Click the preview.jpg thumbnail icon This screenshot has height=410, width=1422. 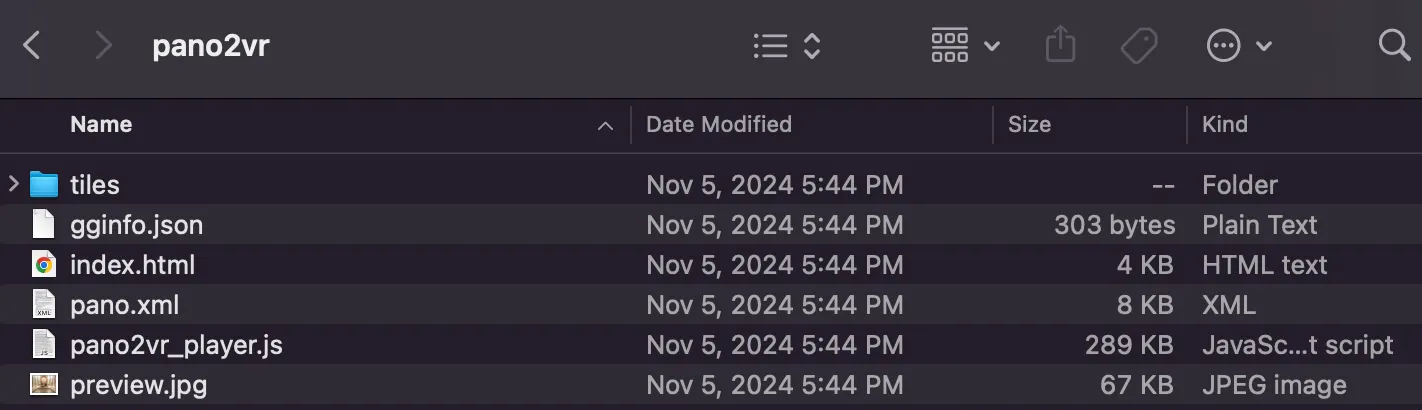coord(44,385)
